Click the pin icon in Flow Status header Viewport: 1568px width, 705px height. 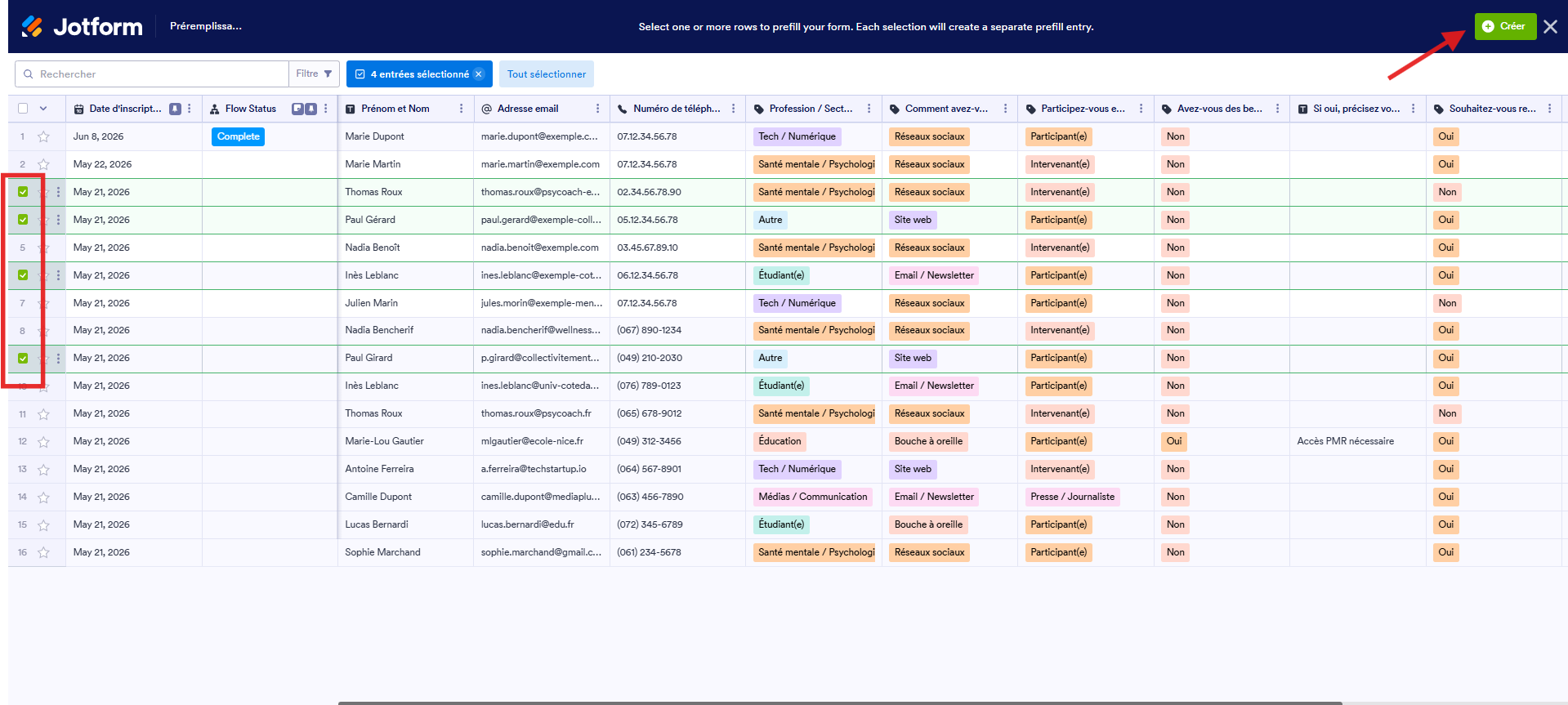point(311,109)
